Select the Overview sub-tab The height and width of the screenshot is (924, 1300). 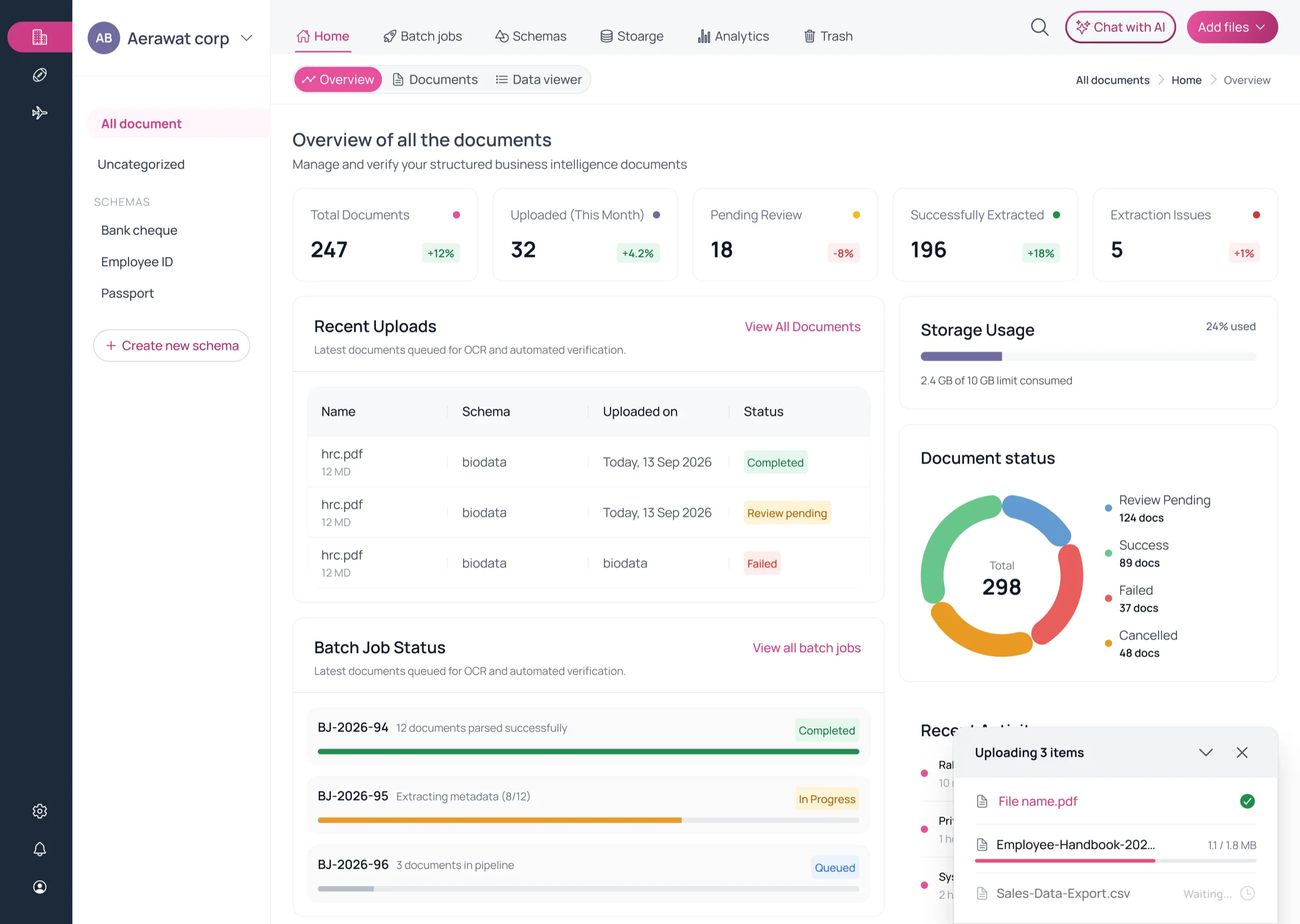338,80
